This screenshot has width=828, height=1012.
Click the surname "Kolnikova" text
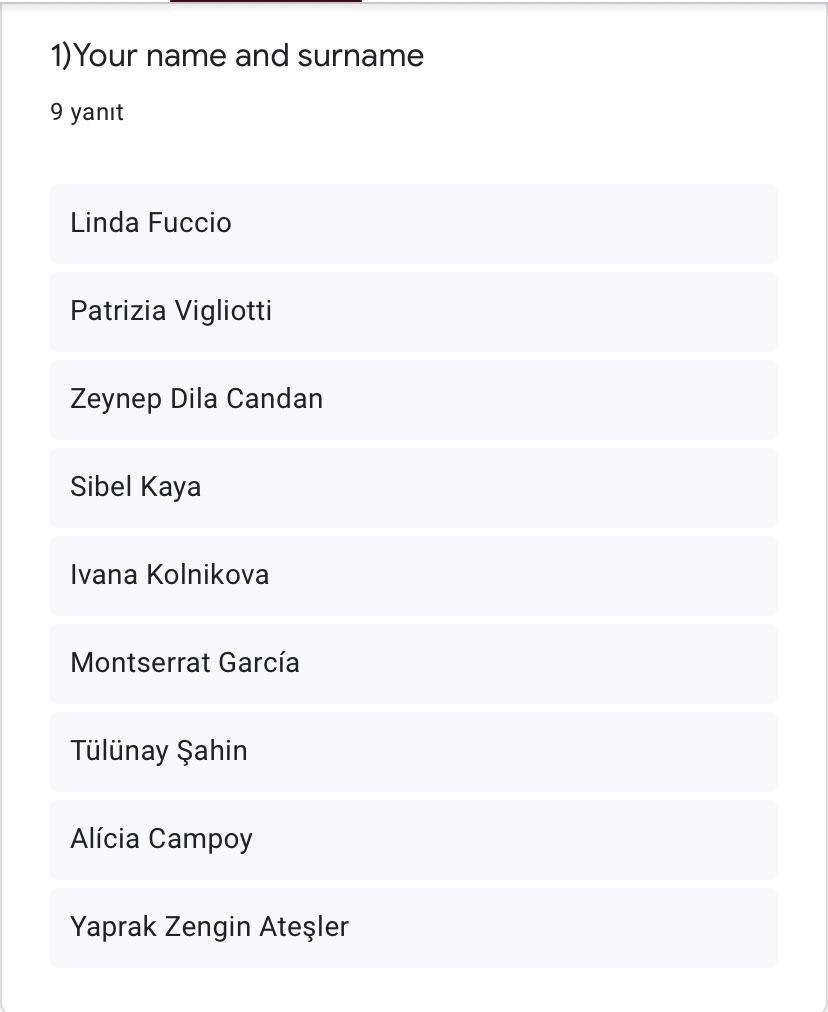click(207, 575)
